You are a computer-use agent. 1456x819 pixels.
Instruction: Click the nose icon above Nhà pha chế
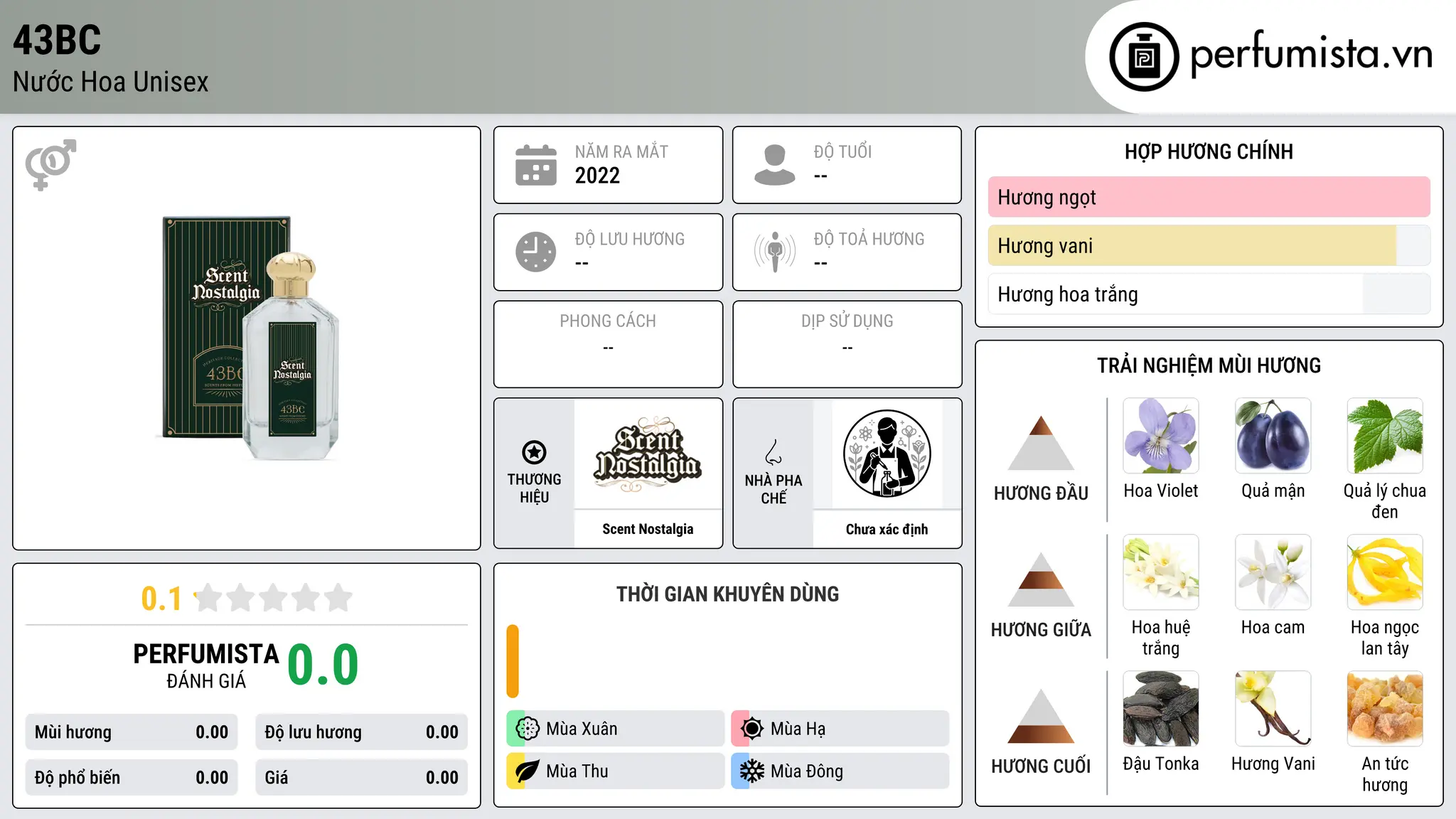773,452
